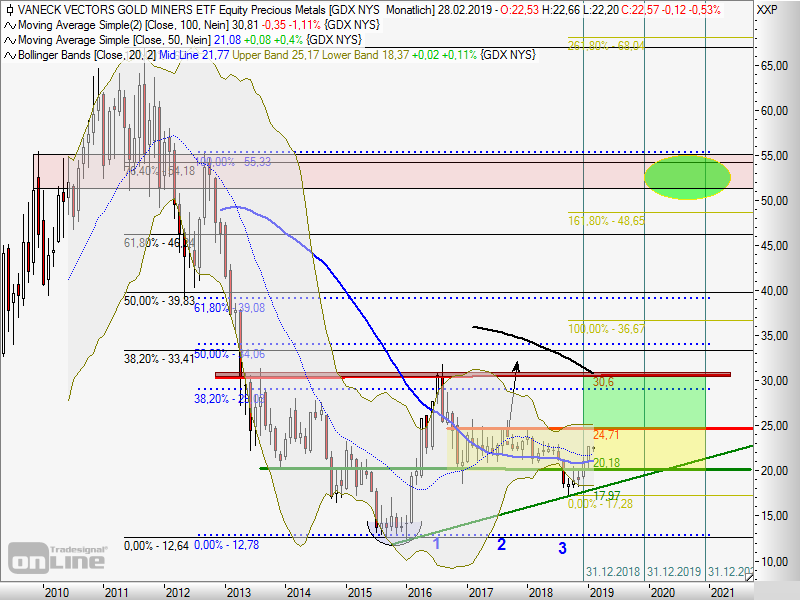Click the 2013 year label on time axis
800x600 pixels.
(x=238, y=592)
